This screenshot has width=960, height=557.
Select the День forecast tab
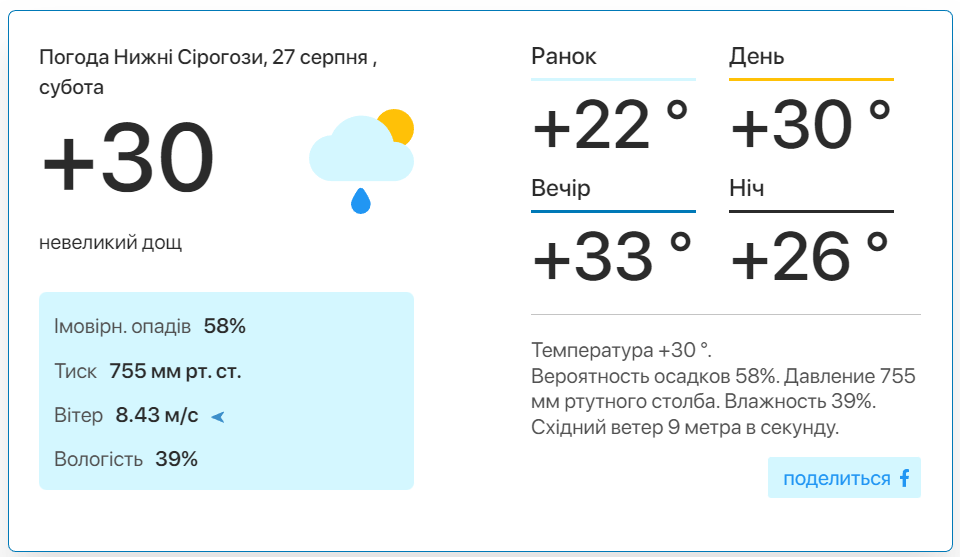(x=811, y=61)
